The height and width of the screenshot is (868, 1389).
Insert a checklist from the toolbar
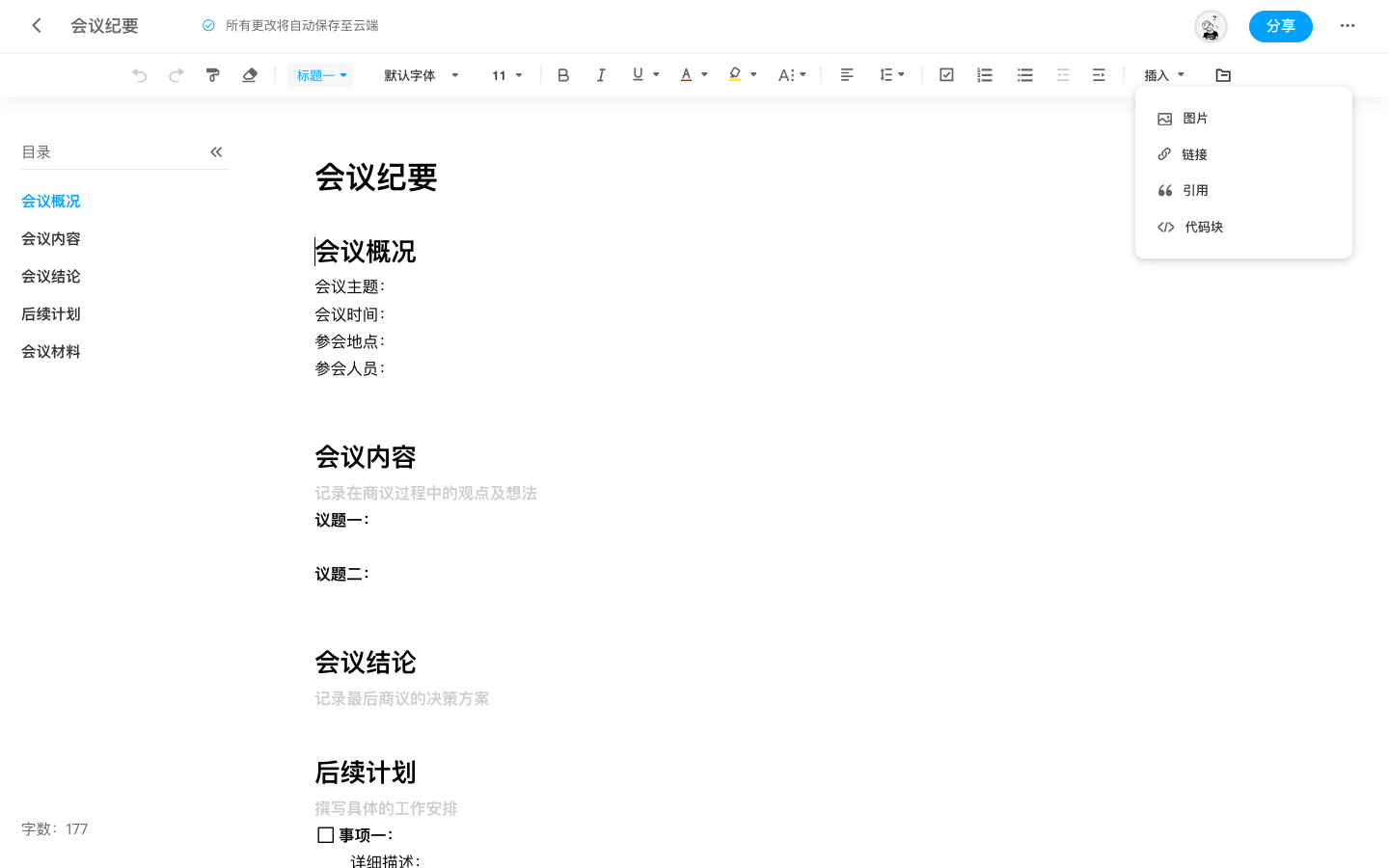(x=946, y=74)
